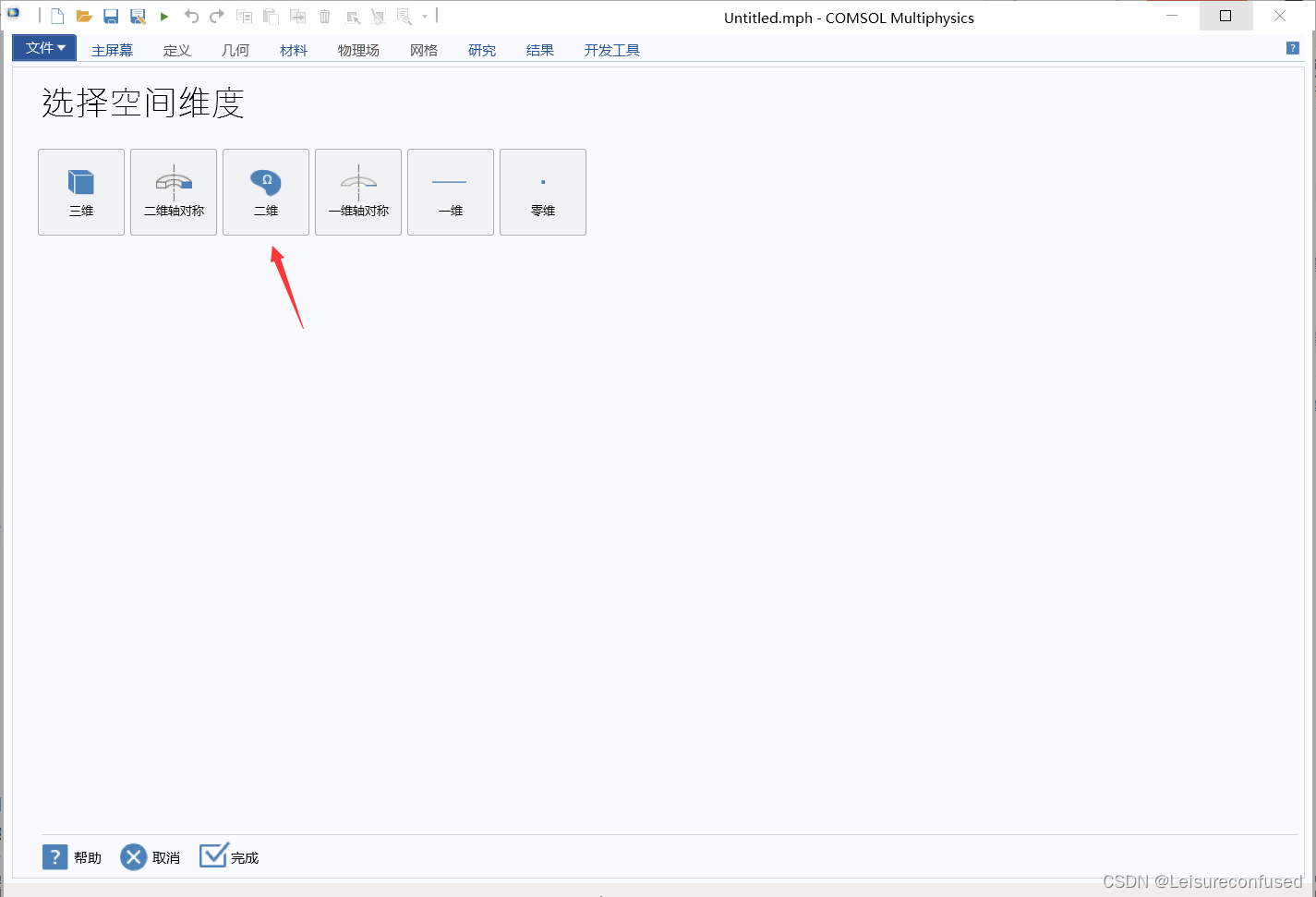Viewport: 1316px width, 897px height.
Task: Click the New file icon in quick toolbar
Action: 57,17
